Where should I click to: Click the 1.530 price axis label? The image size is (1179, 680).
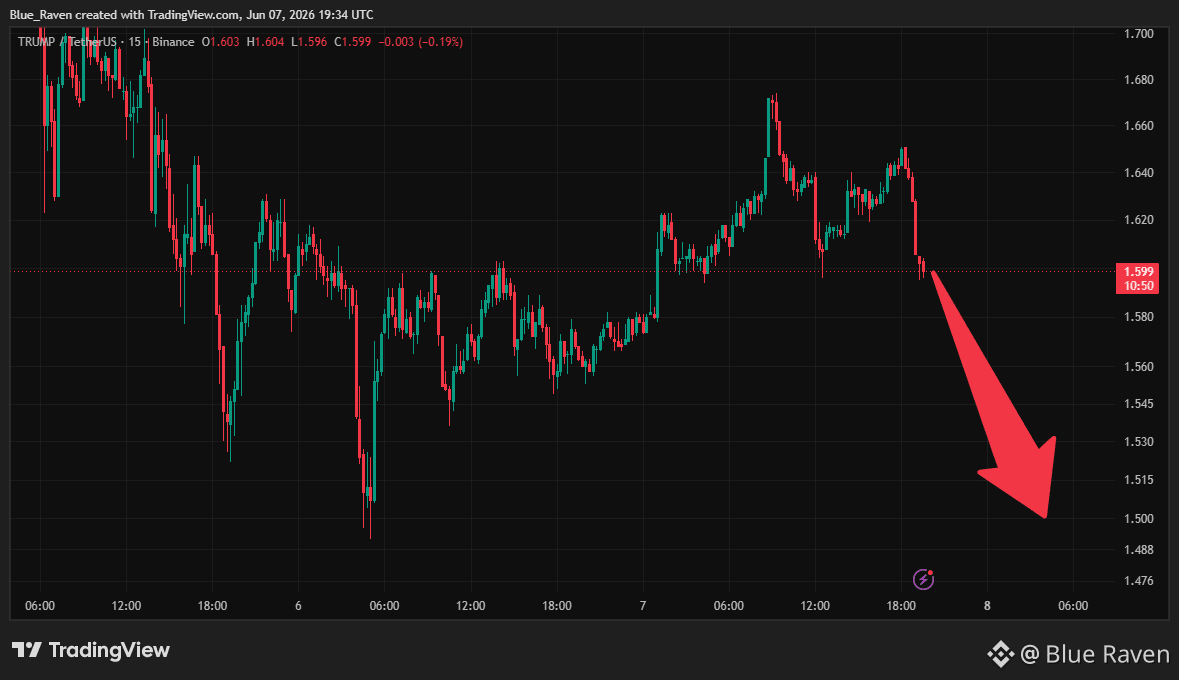pos(1138,442)
